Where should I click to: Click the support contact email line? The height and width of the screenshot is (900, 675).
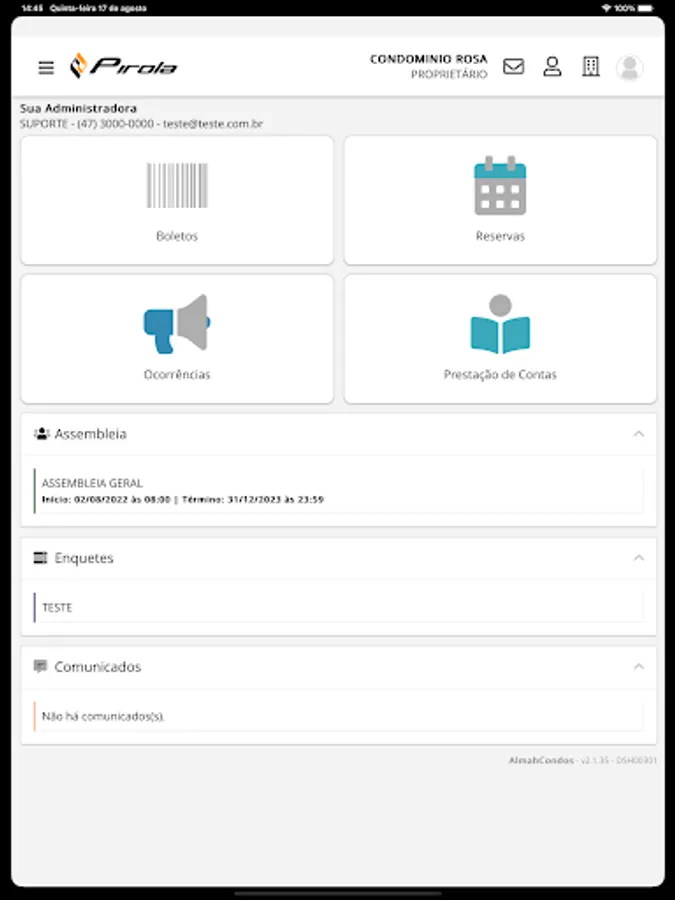coord(141,123)
